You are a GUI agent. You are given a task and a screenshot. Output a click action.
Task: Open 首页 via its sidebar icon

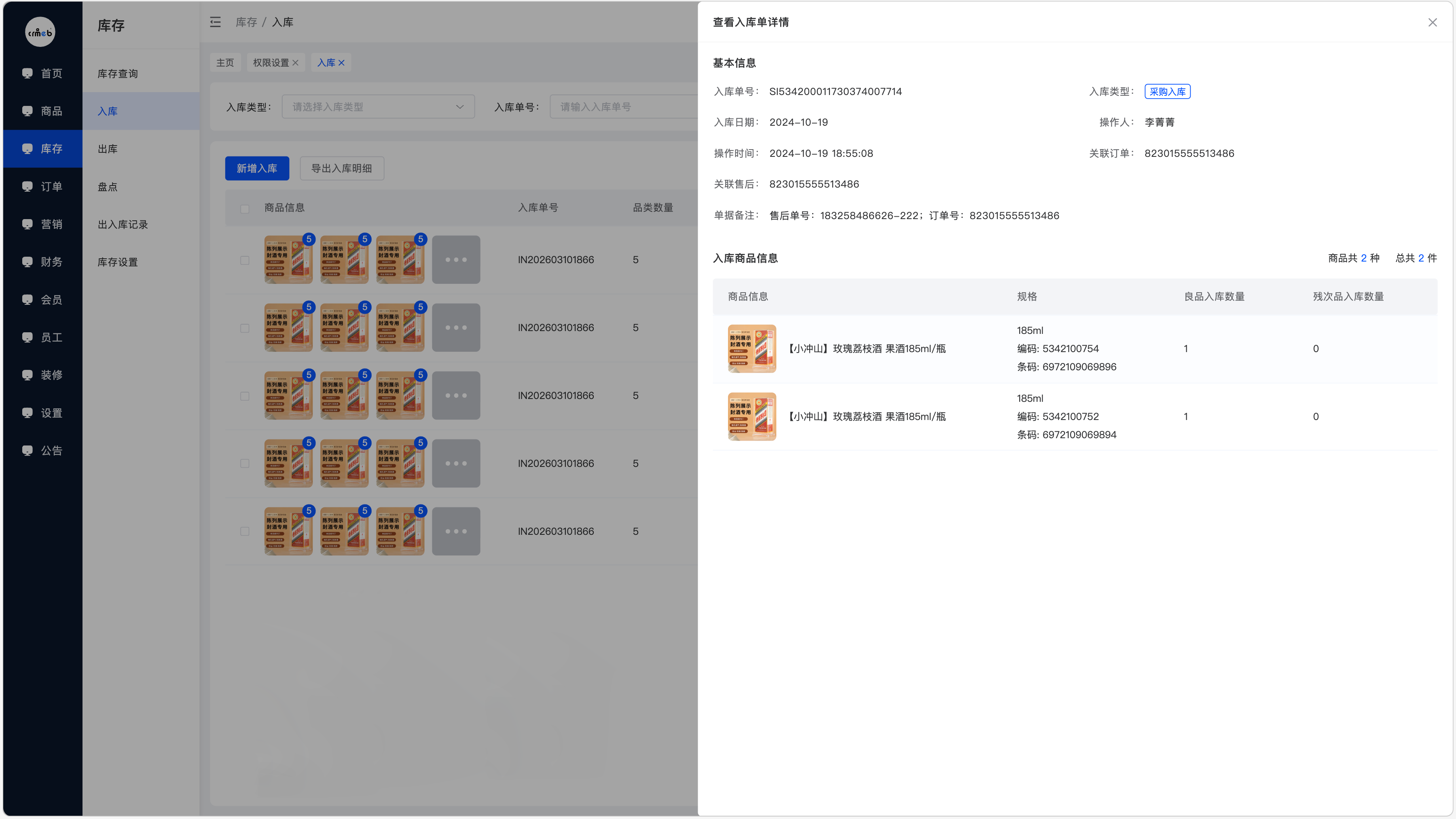(x=27, y=73)
